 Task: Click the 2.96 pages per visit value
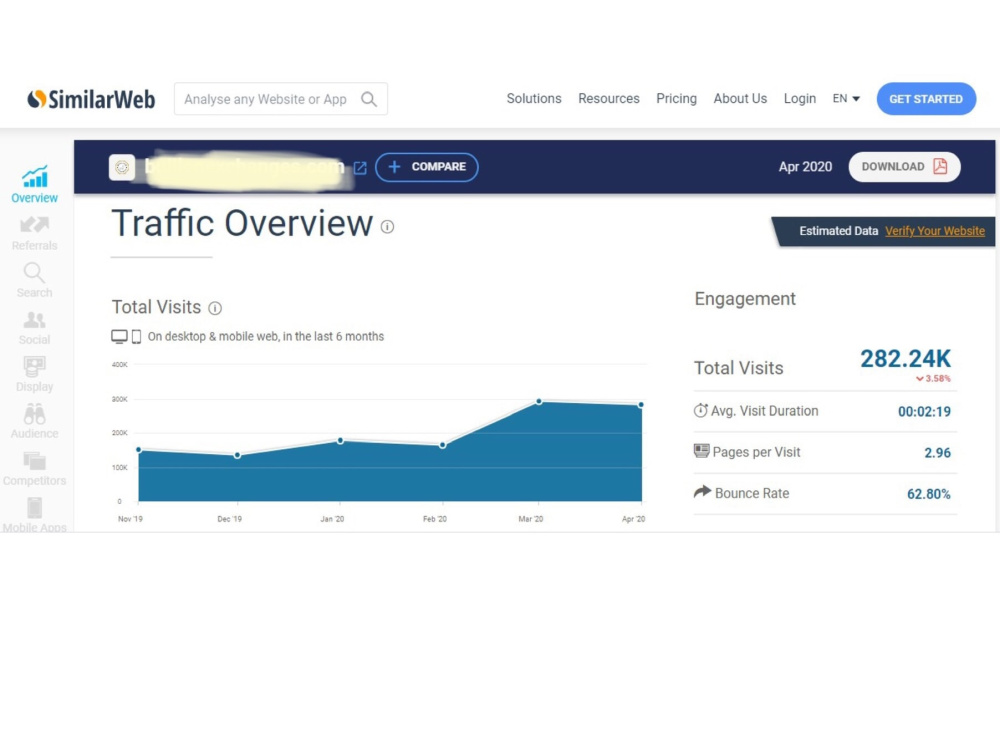[x=938, y=453]
